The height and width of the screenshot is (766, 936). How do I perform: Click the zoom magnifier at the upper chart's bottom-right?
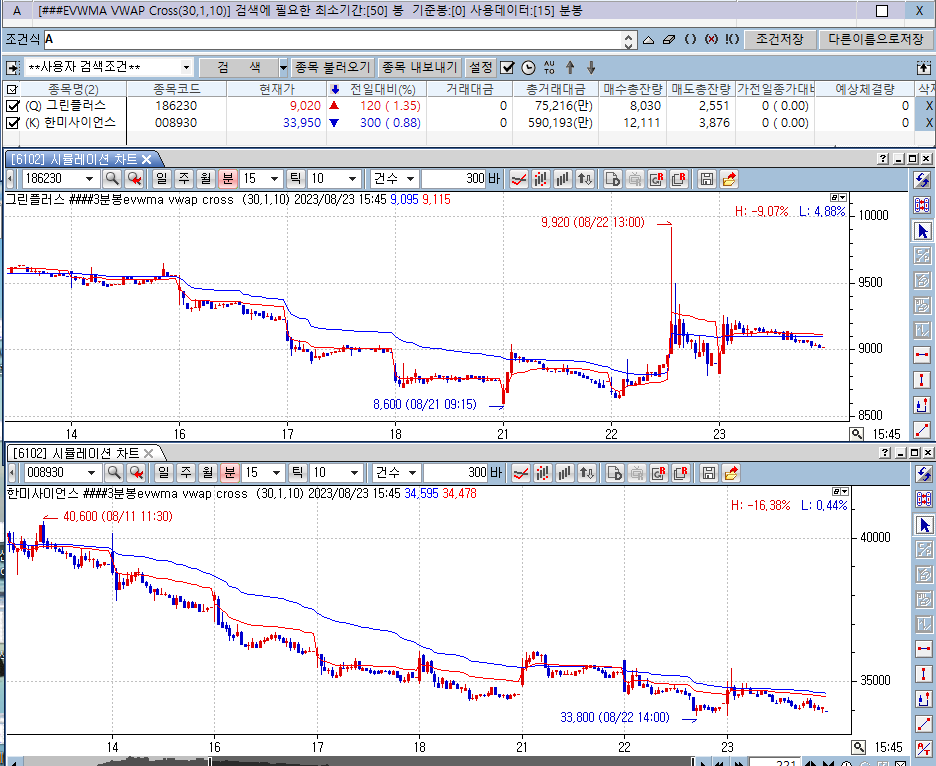click(857, 434)
